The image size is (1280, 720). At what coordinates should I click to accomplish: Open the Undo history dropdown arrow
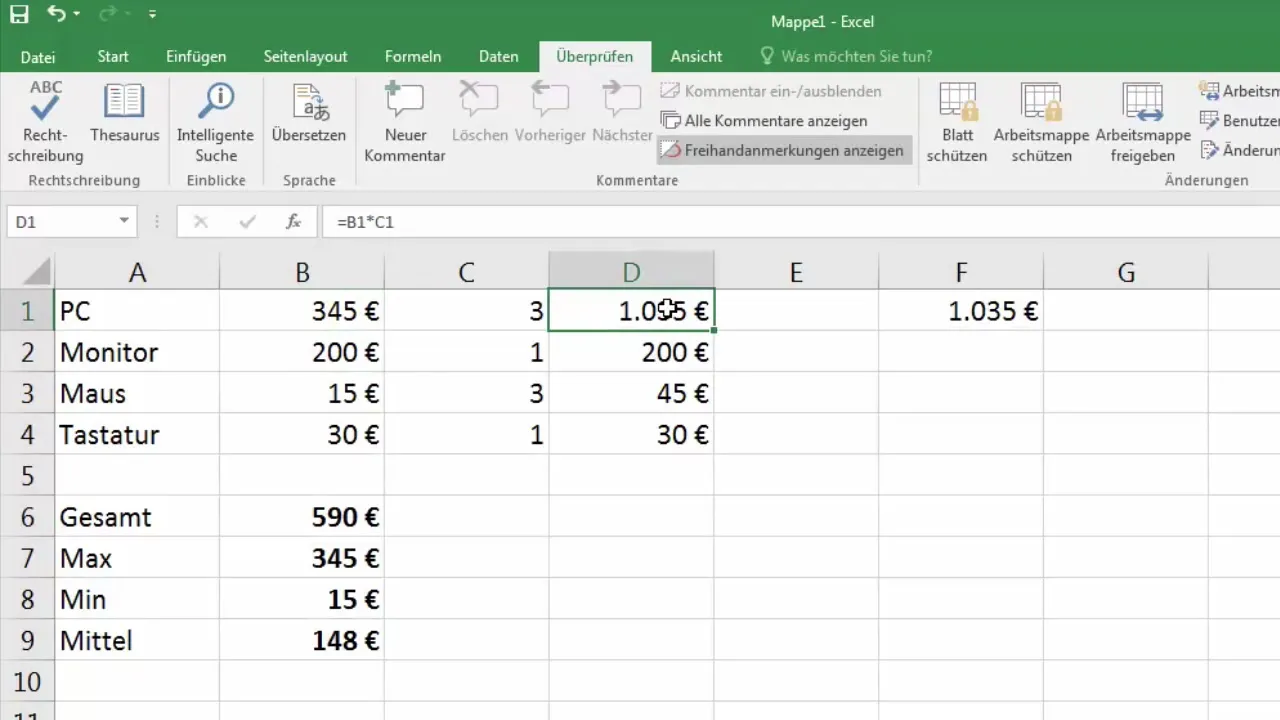[x=77, y=15]
